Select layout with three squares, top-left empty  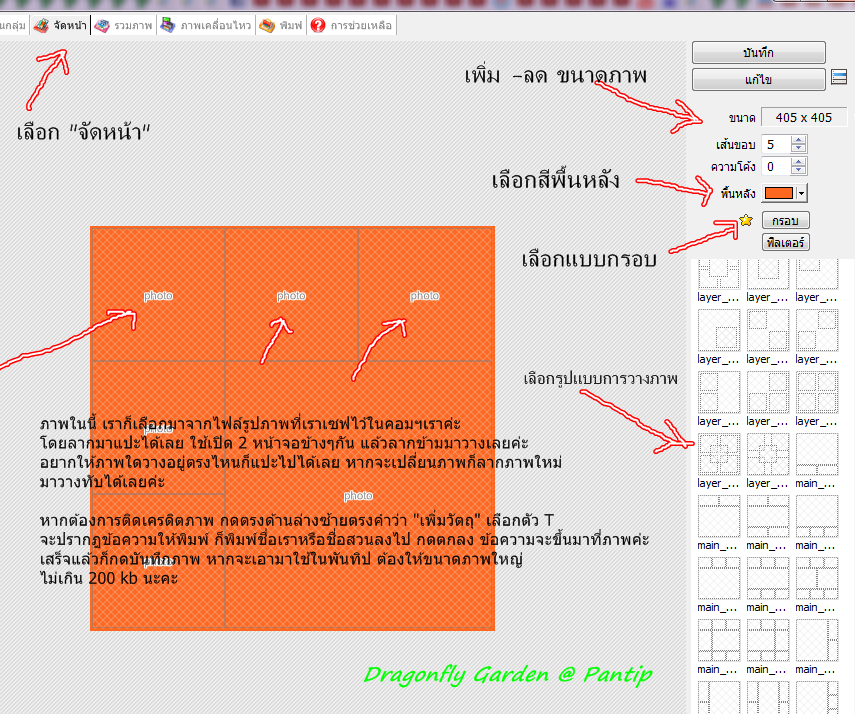pos(768,392)
